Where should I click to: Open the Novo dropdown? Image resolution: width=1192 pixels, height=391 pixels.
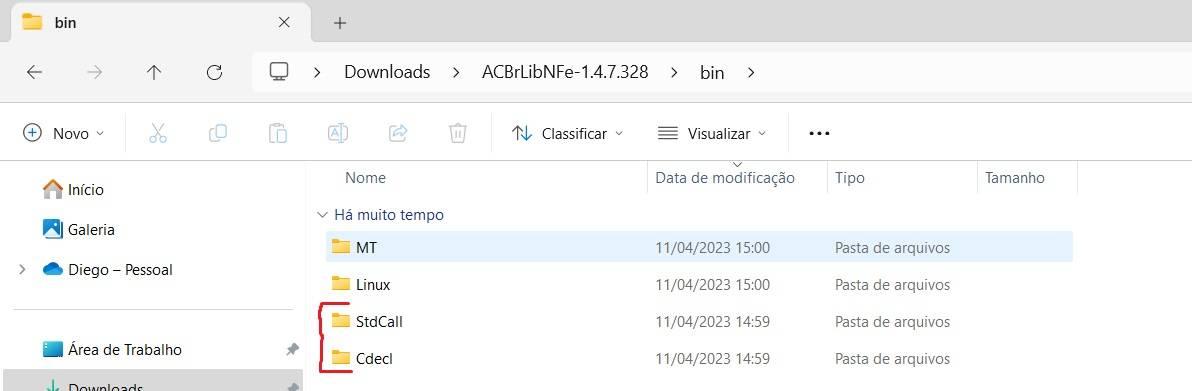(x=64, y=133)
